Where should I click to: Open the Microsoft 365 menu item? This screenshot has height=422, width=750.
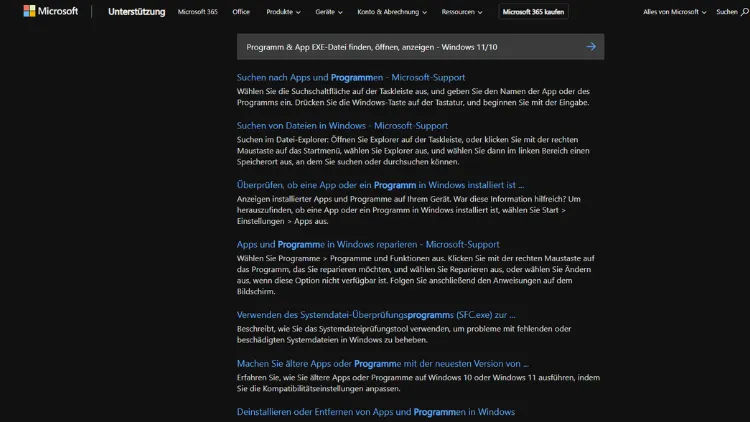click(198, 11)
